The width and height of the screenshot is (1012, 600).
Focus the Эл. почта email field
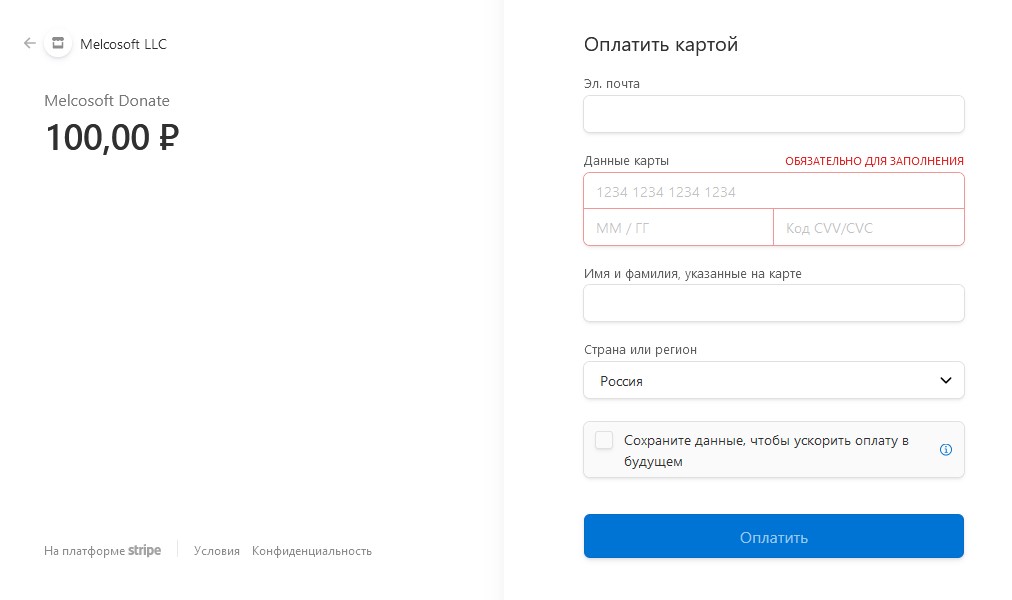pyautogui.click(x=774, y=114)
